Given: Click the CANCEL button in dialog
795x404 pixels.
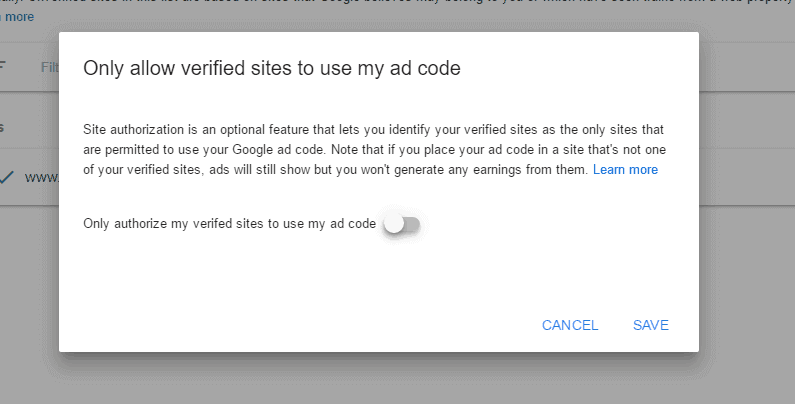Looking at the screenshot, I should point(570,325).
